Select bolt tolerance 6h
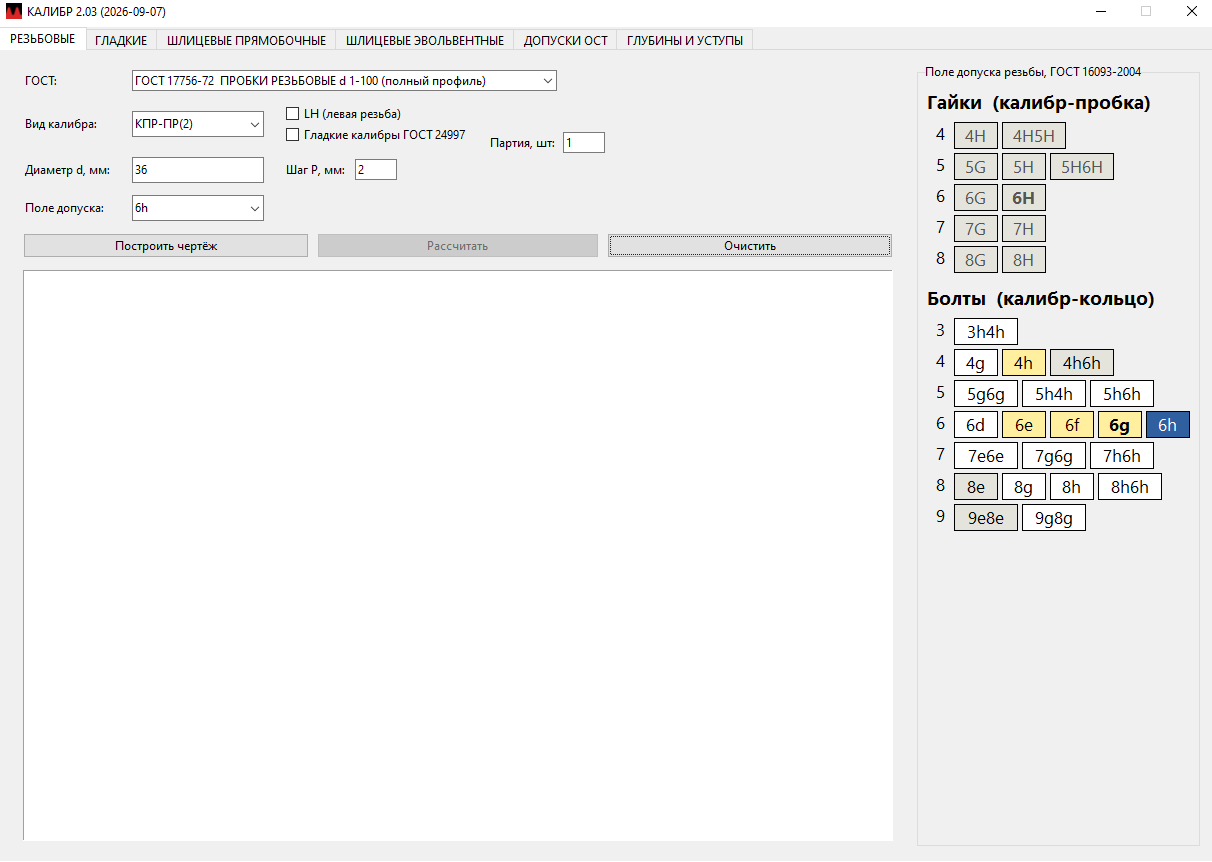The width and height of the screenshot is (1212, 862). click(x=1168, y=425)
